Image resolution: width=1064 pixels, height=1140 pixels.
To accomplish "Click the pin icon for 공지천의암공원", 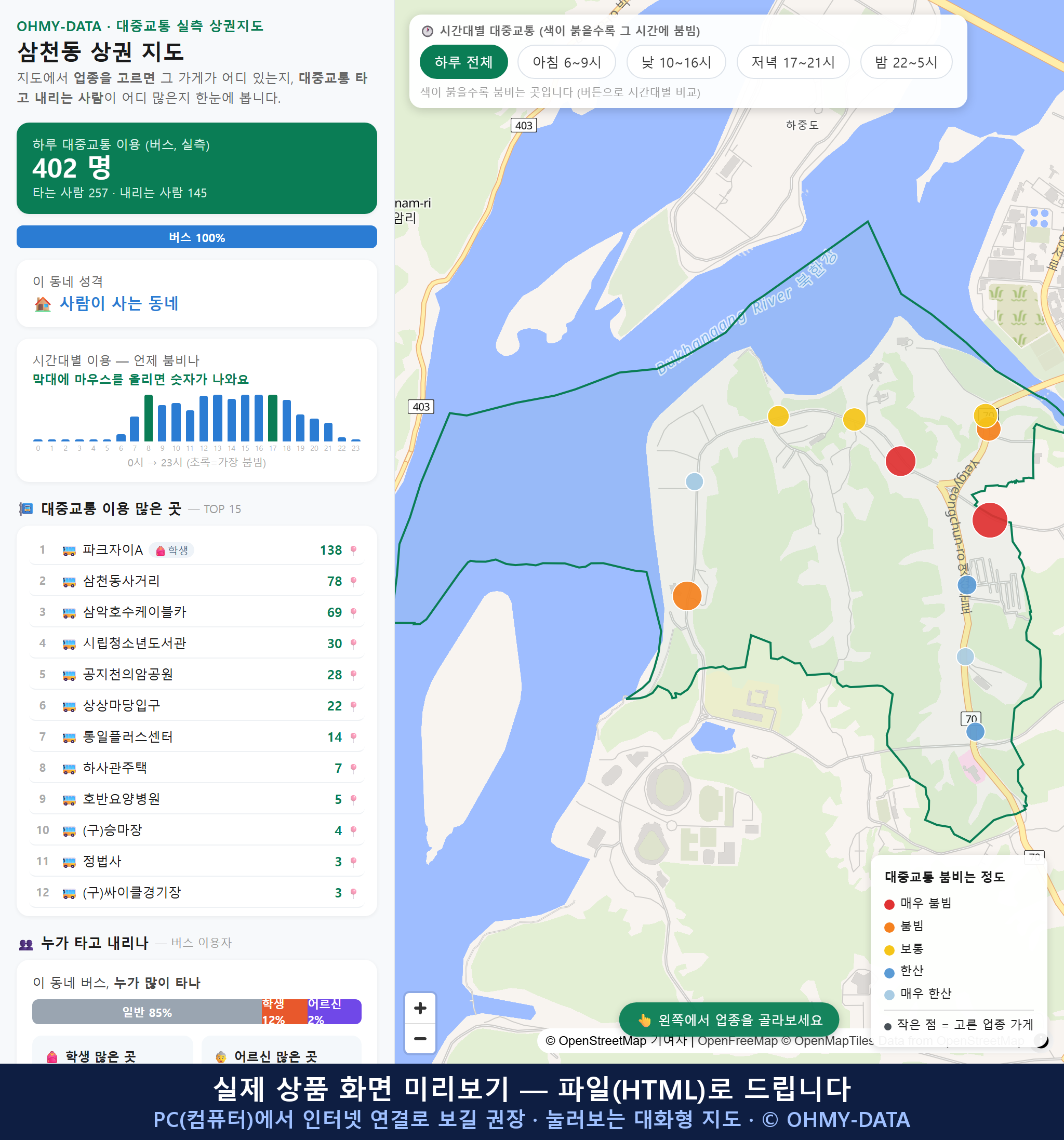I will (353, 675).
